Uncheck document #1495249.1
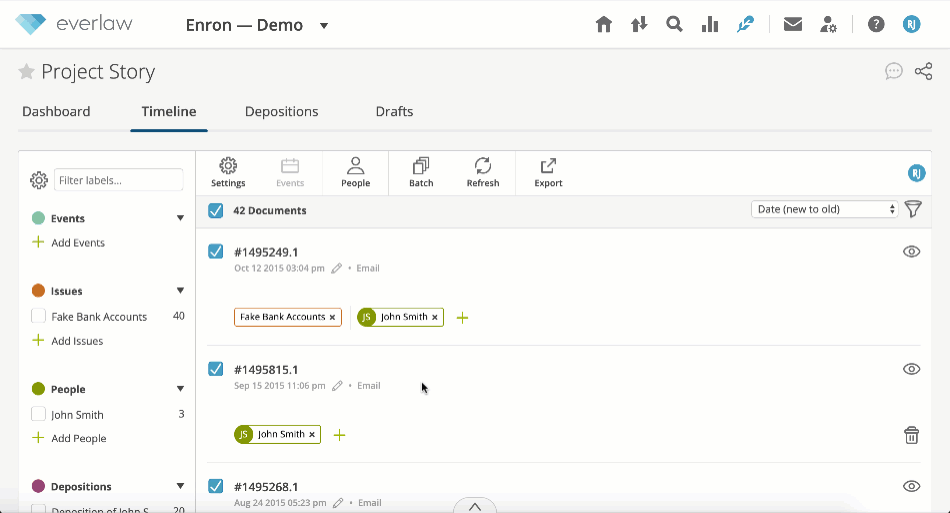Image resolution: width=950 pixels, height=513 pixels. (216, 251)
